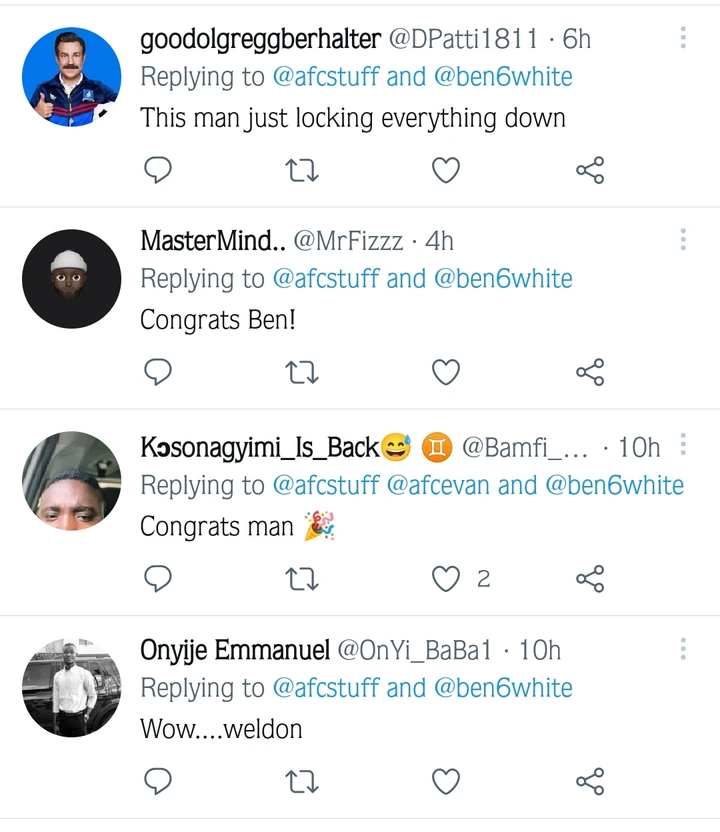Open Onyije Emmanuel's profile avatar
Screen dimensions: 720x832
[71, 688]
